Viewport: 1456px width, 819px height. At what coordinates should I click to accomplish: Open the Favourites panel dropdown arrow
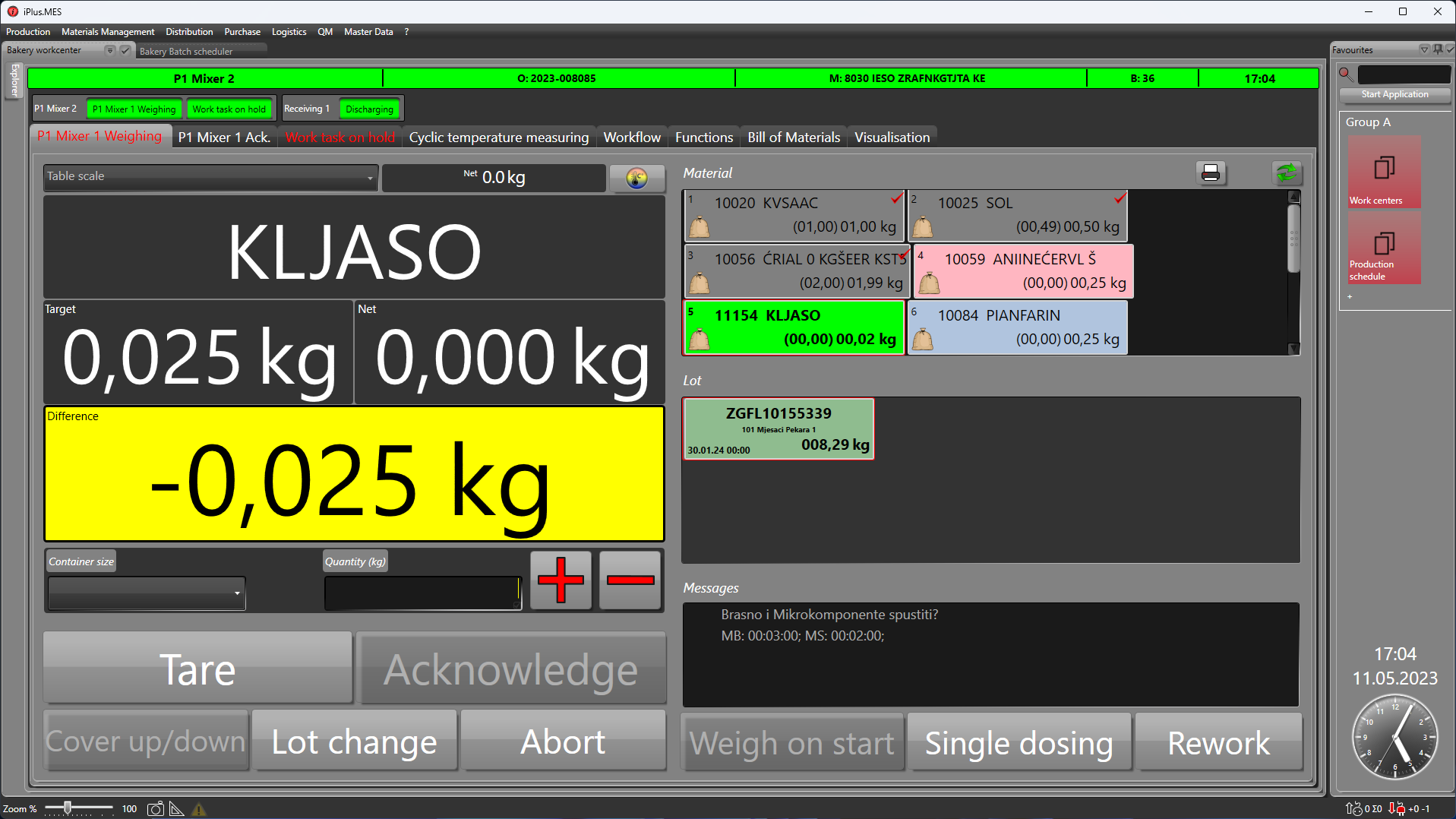pyautogui.click(x=1424, y=49)
